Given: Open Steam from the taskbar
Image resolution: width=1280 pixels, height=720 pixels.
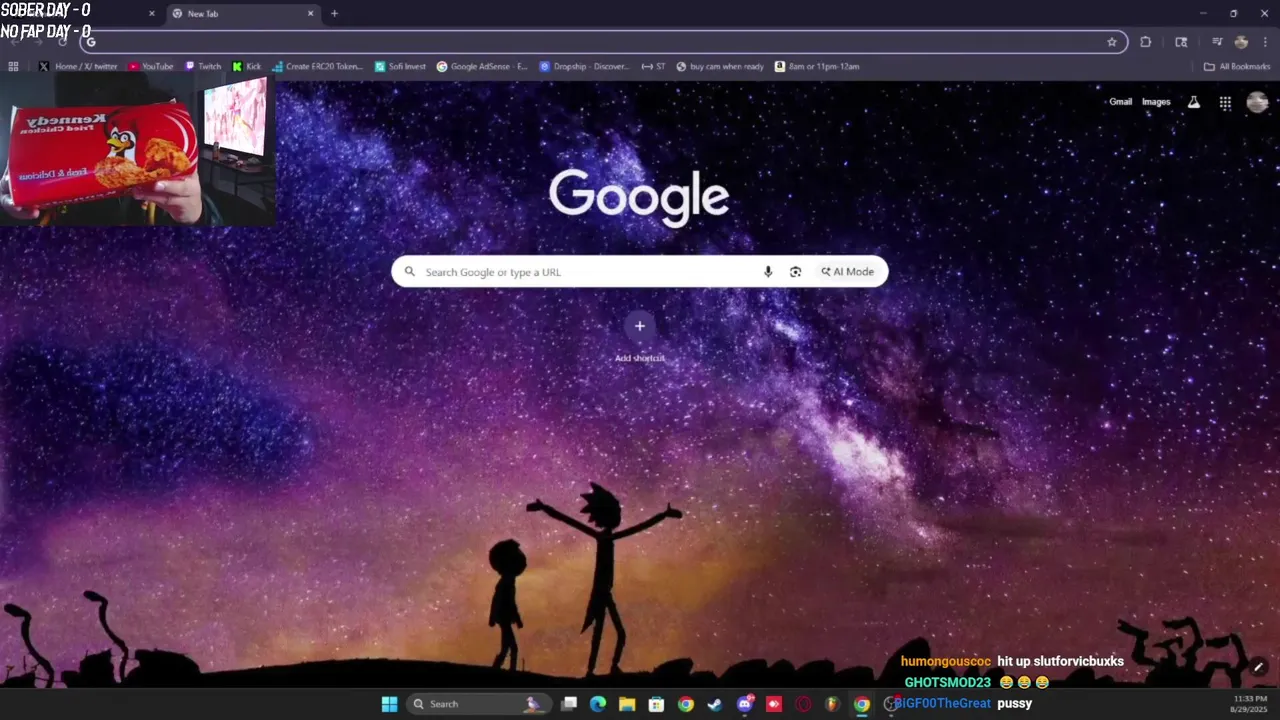Looking at the screenshot, I should click(715, 704).
